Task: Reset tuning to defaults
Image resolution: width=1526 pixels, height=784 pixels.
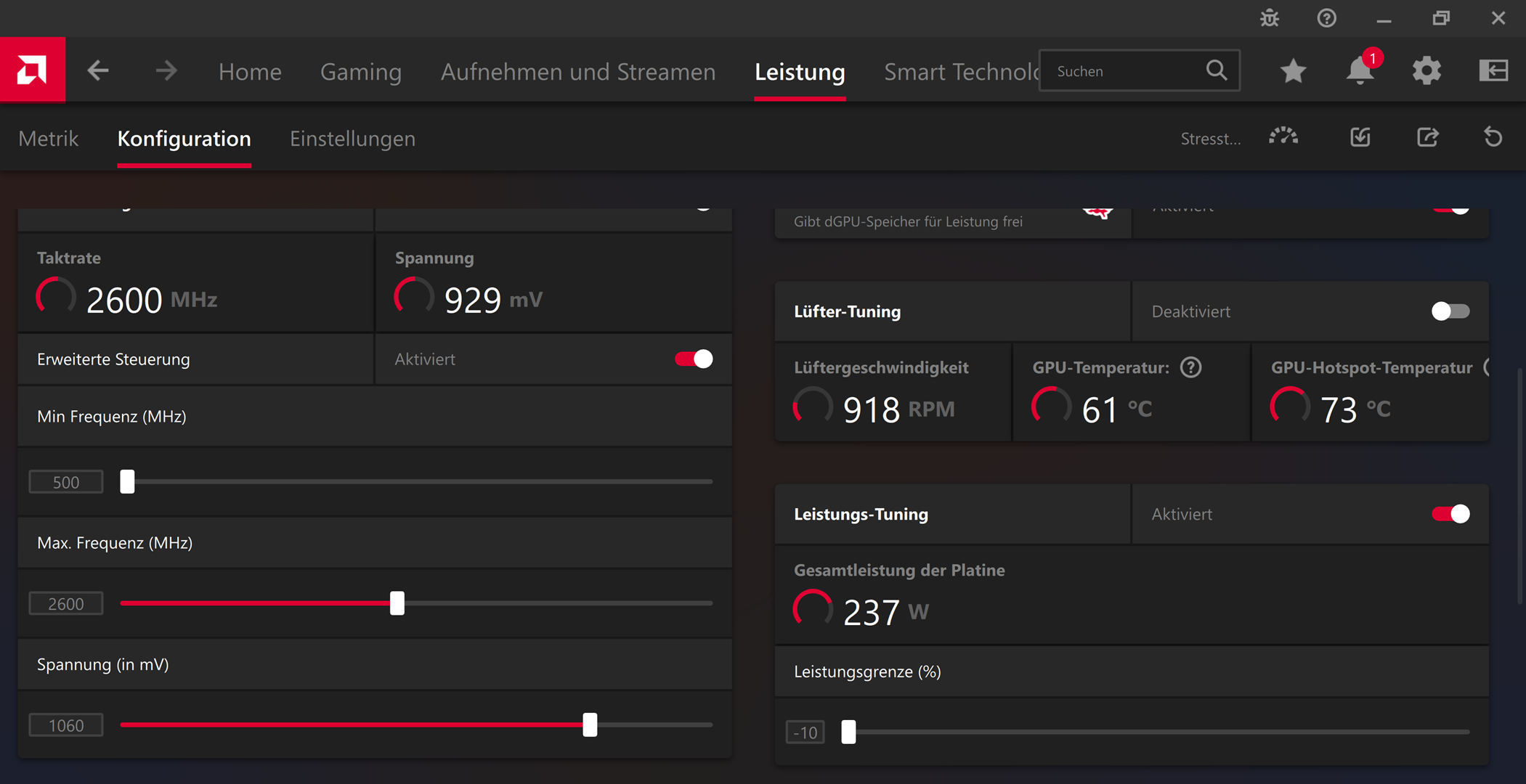Action: (1493, 137)
